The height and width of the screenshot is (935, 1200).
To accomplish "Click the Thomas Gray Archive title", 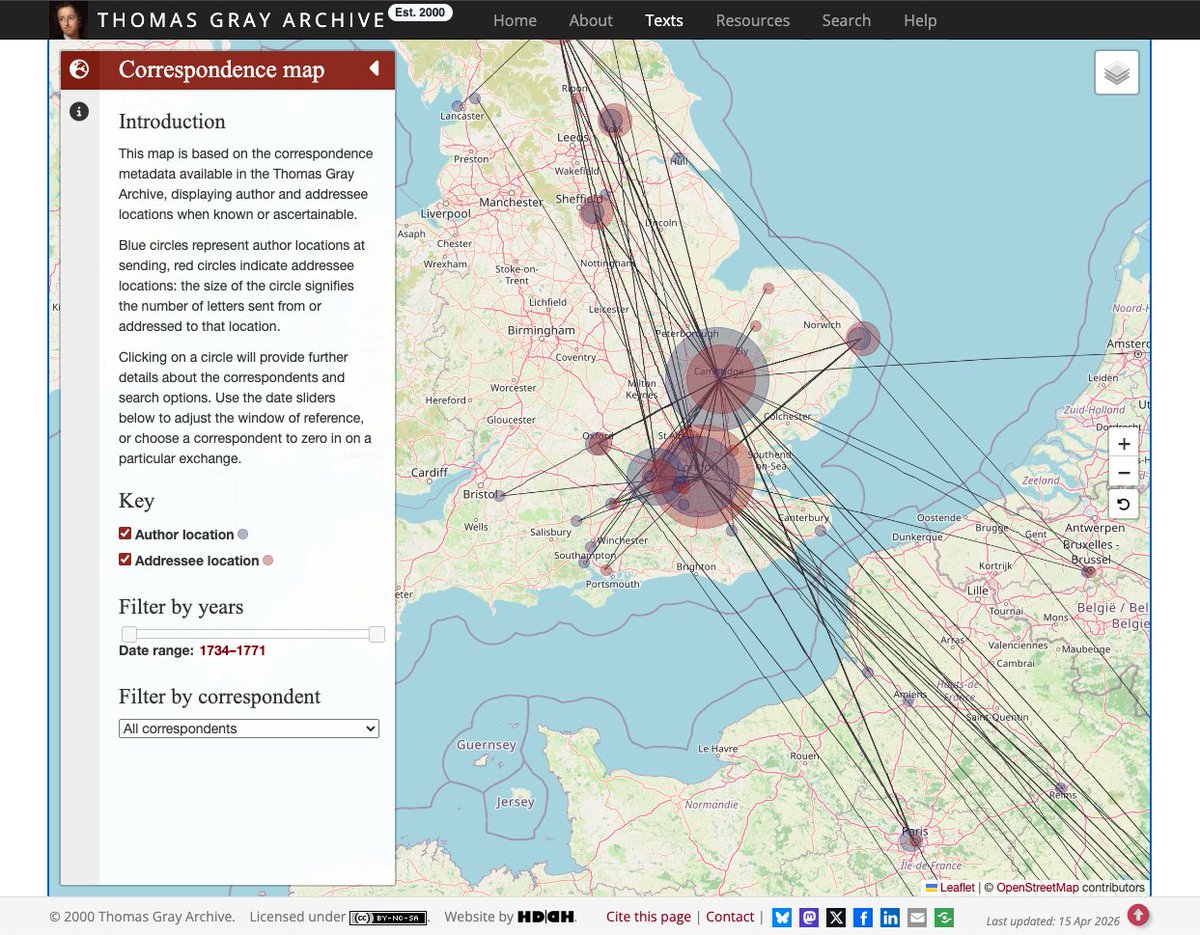I will tap(241, 20).
